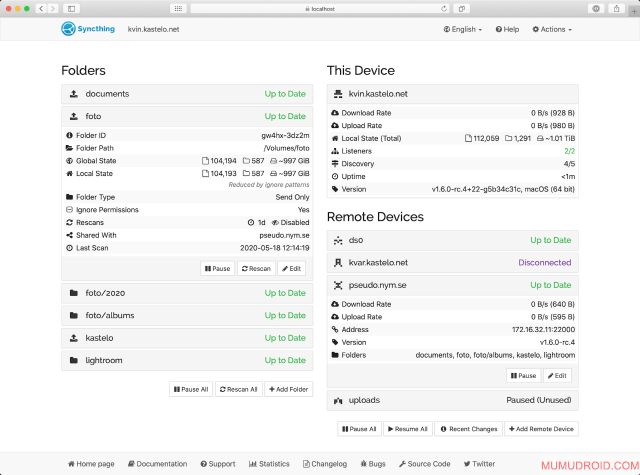This screenshot has height=475, width=640.
Task: Edit the pseudo.nym.se device
Action: (x=557, y=375)
